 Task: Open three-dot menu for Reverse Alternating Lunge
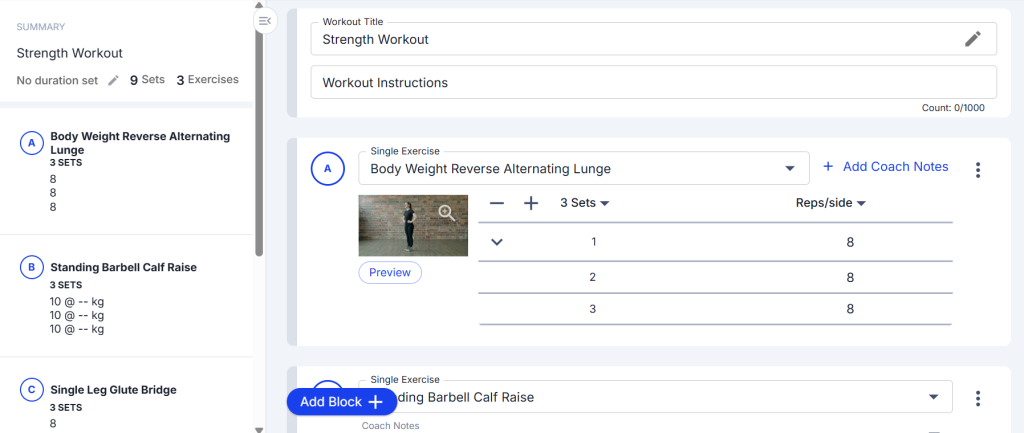[978, 170]
